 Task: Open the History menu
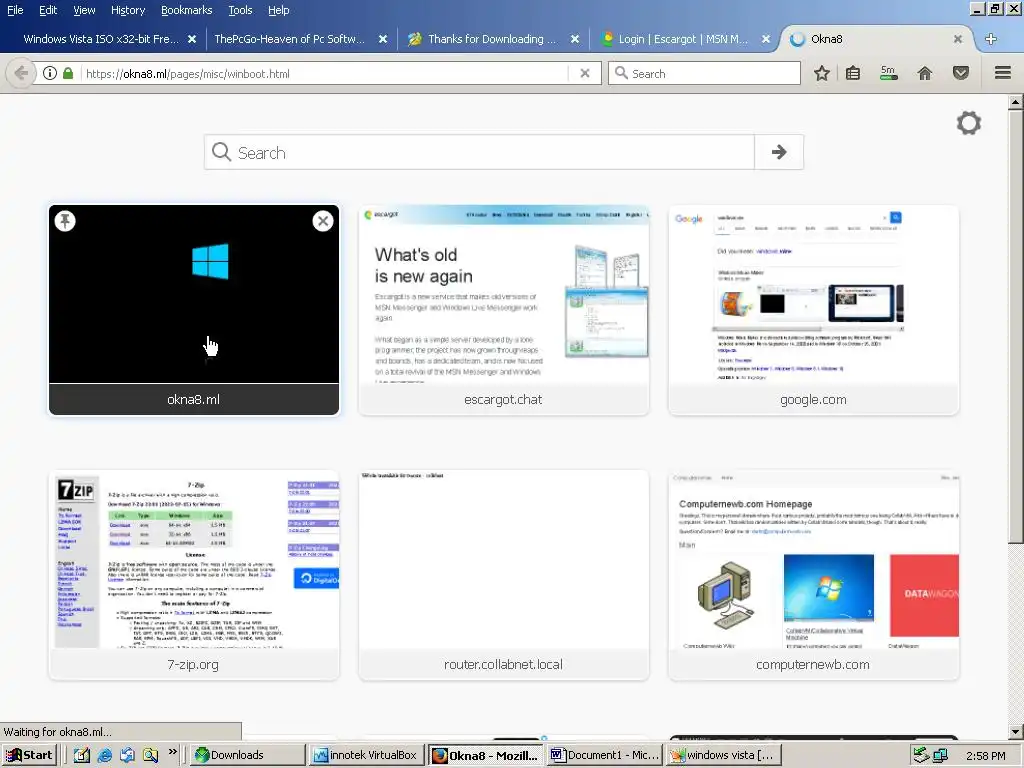[128, 10]
